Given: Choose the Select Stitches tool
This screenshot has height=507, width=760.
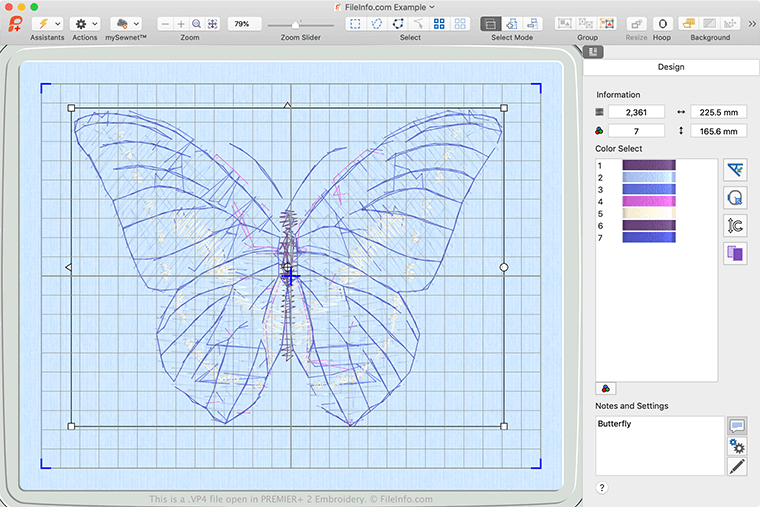Looking at the screenshot, I should (418, 24).
